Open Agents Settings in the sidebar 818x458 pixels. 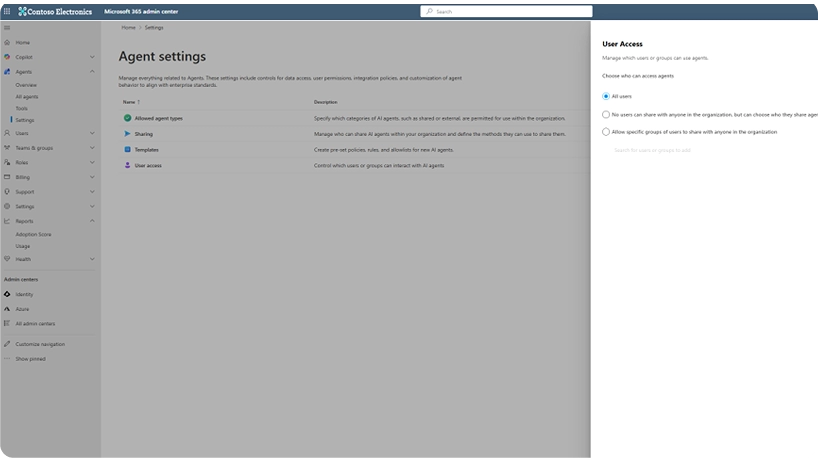point(25,120)
